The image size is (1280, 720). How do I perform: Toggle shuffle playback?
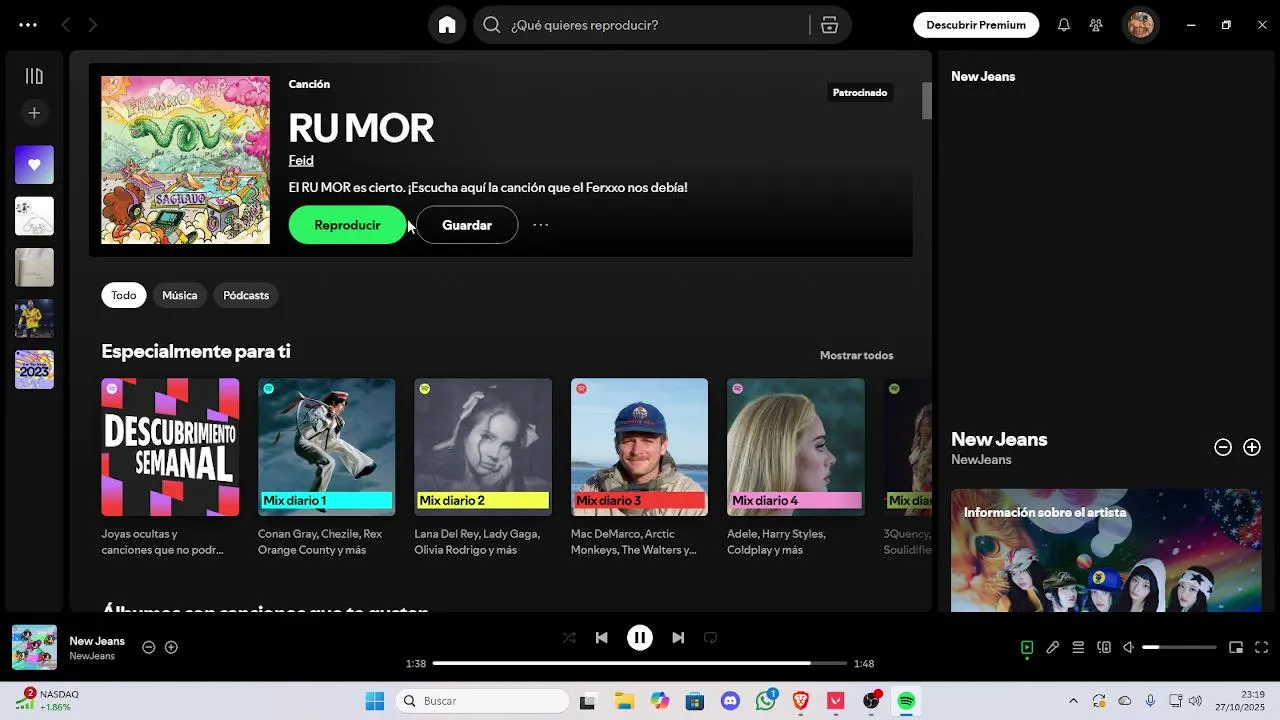[569, 638]
